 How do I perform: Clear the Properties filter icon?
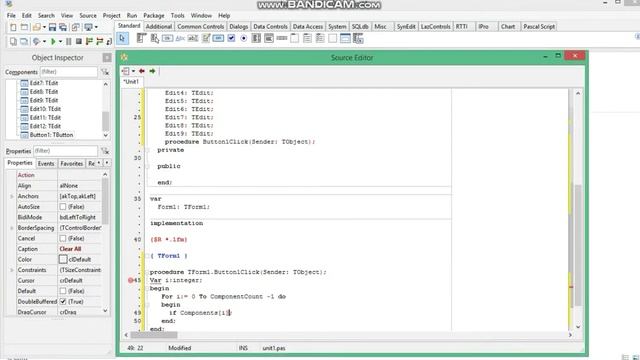tap(105, 151)
